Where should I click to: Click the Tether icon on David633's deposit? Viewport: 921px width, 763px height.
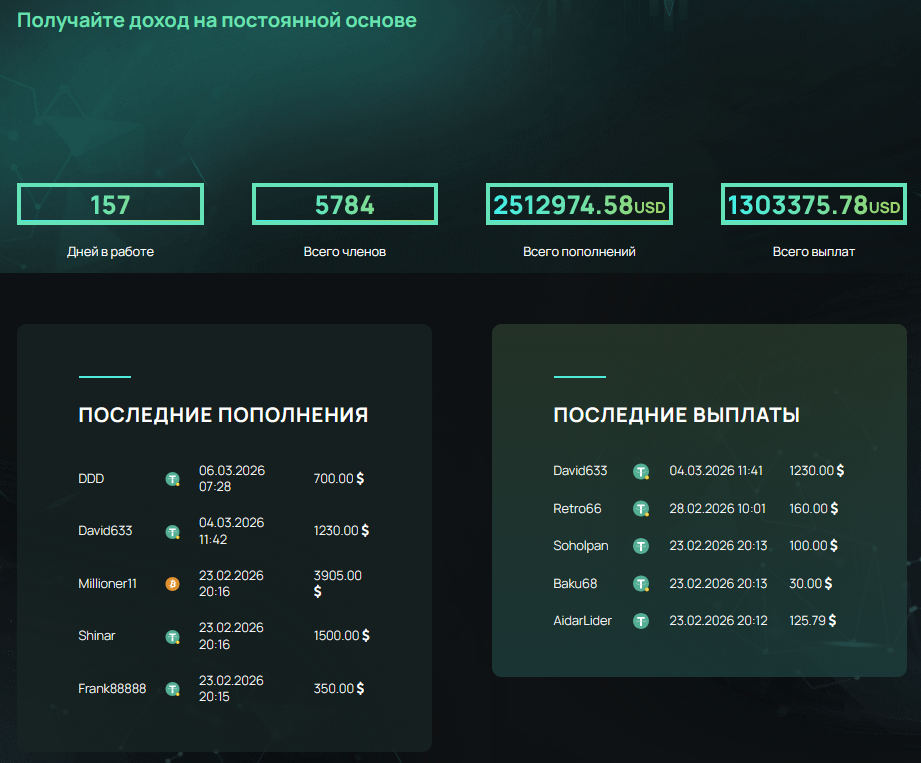point(172,530)
